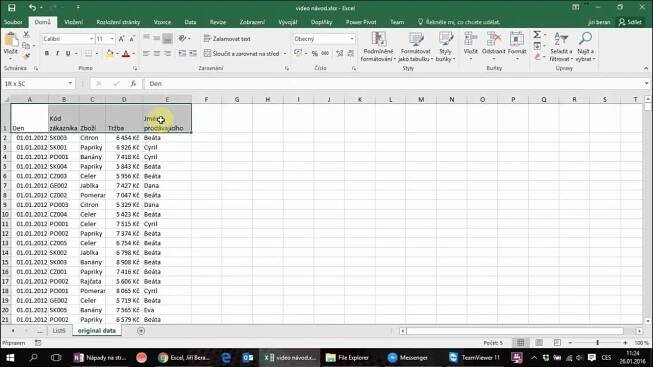The height and width of the screenshot is (367, 653).
Task: Click the save icon in title bar
Action: tap(12, 7)
